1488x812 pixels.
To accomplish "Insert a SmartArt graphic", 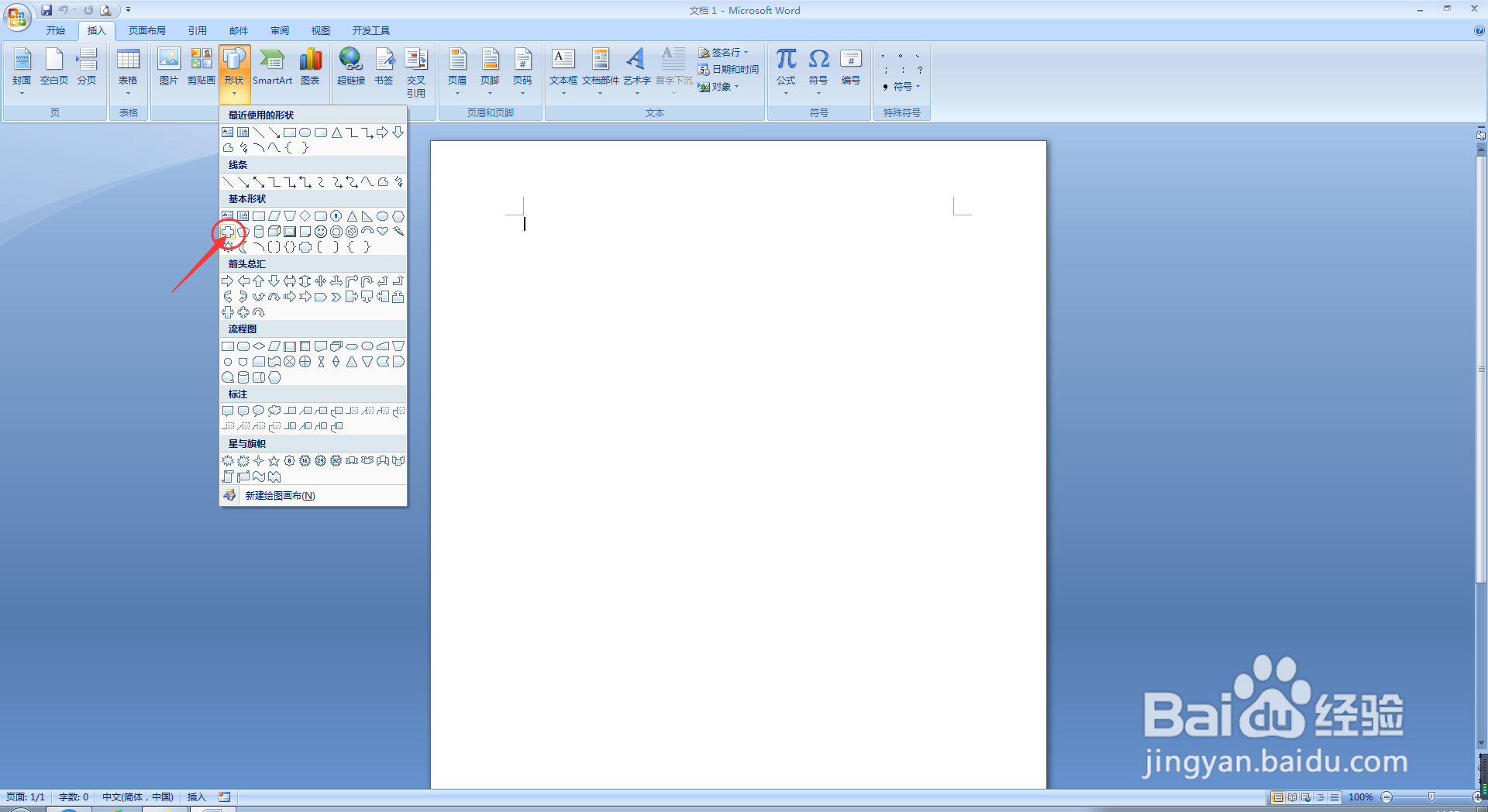I will click(x=272, y=67).
